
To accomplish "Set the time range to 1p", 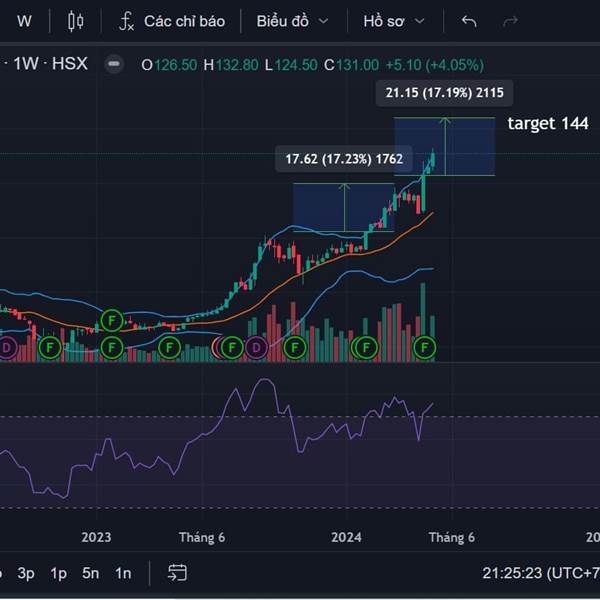I will 59,573.
